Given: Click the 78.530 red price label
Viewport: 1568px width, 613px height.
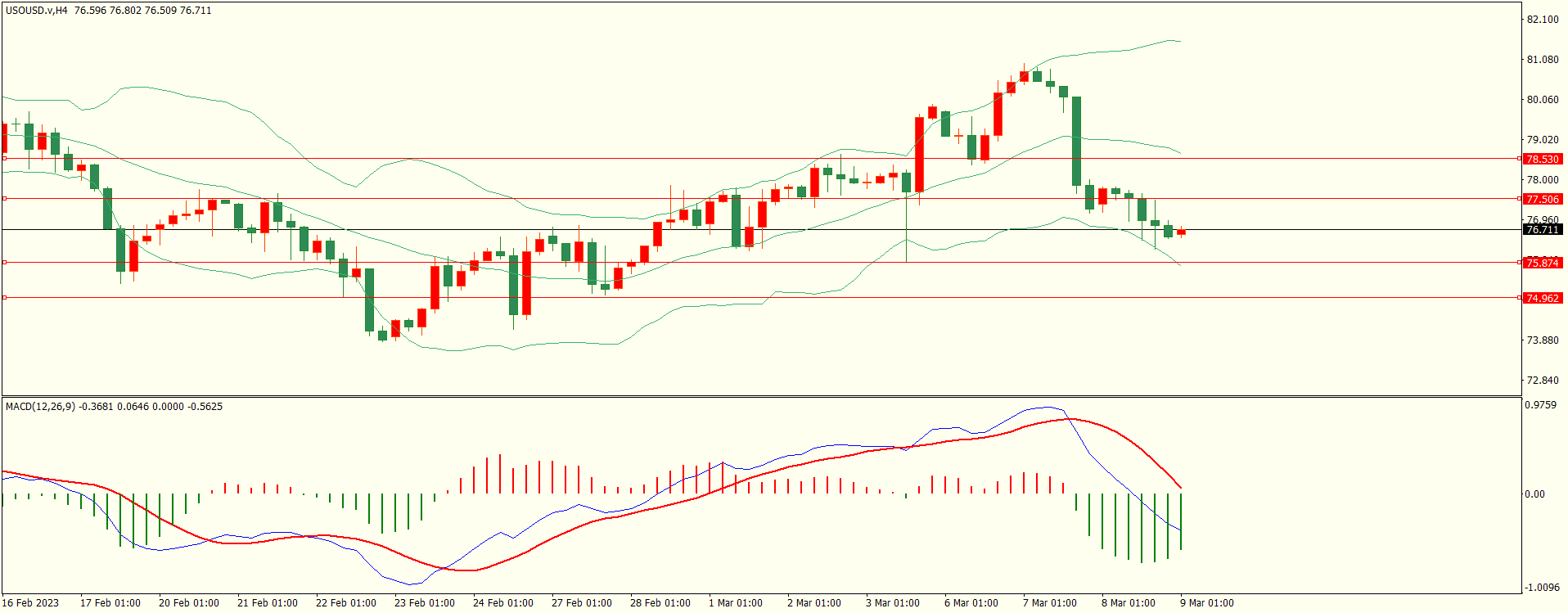Looking at the screenshot, I should [1543, 160].
